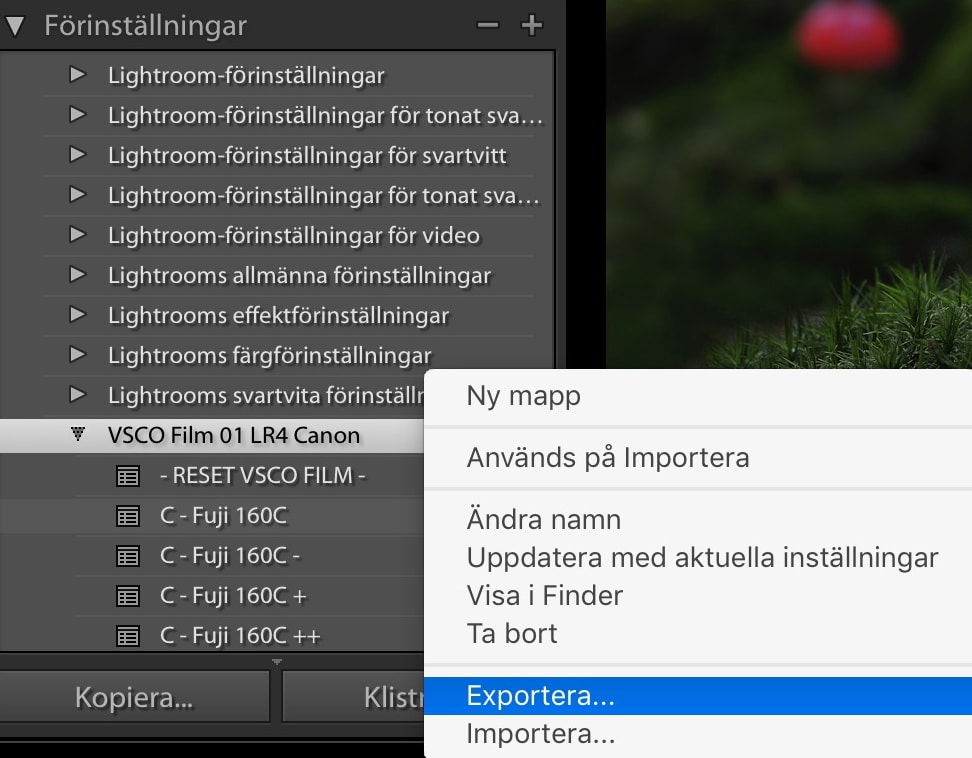Select Visa i Finder menu entry
The image size is (972, 758).
(x=544, y=596)
